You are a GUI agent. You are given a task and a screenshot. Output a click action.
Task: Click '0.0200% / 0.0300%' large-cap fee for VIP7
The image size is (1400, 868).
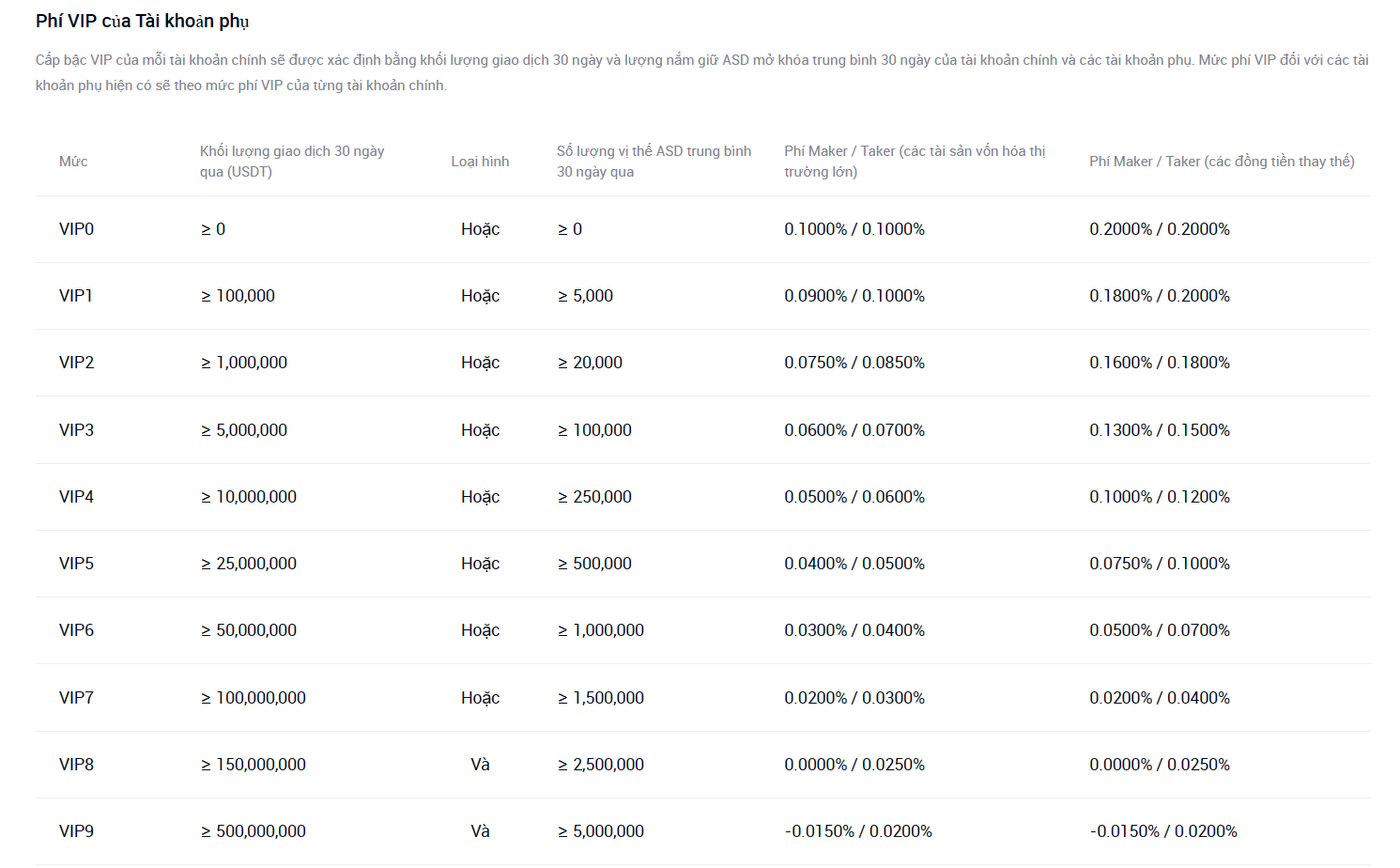click(x=854, y=698)
